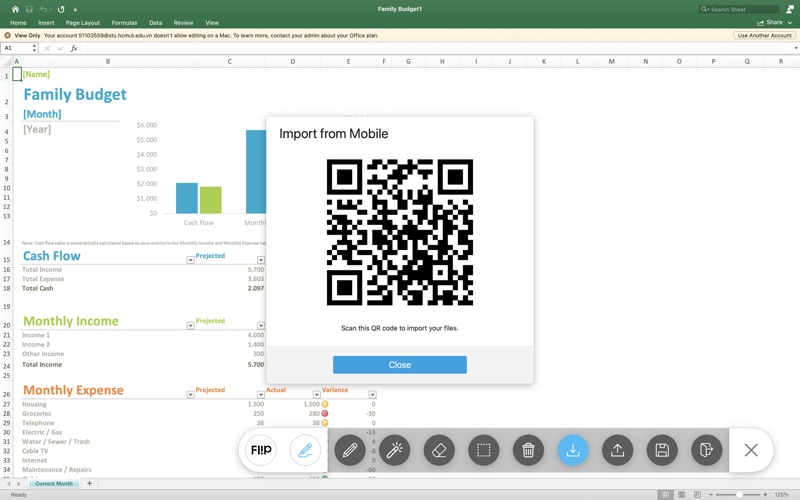Screen dimensions: 800x500
Task: Open the Formulas ribbon tab
Action: pos(124,23)
